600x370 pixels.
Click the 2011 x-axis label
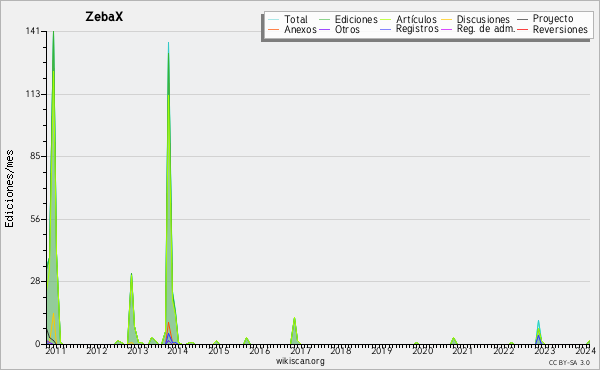[x=55, y=350]
